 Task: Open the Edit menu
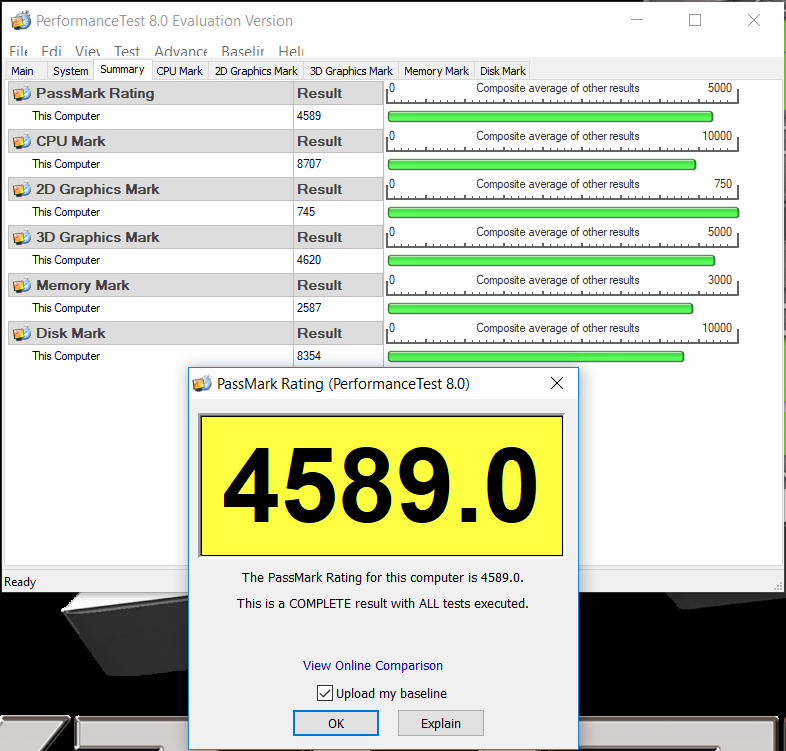tap(51, 51)
